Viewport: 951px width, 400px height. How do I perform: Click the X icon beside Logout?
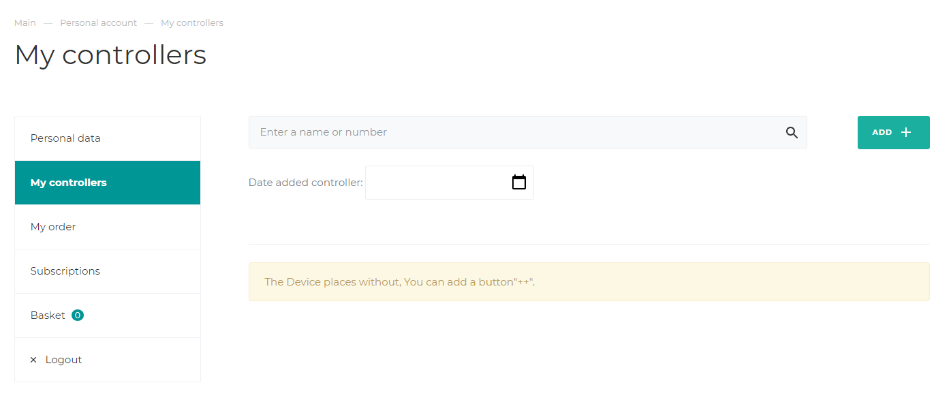tap(33, 360)
